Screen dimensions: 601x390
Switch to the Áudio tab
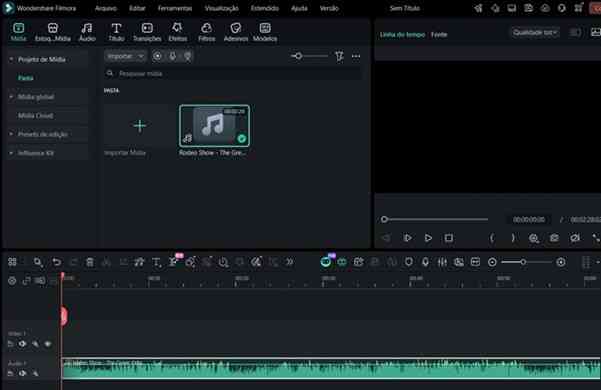point(87,32)
